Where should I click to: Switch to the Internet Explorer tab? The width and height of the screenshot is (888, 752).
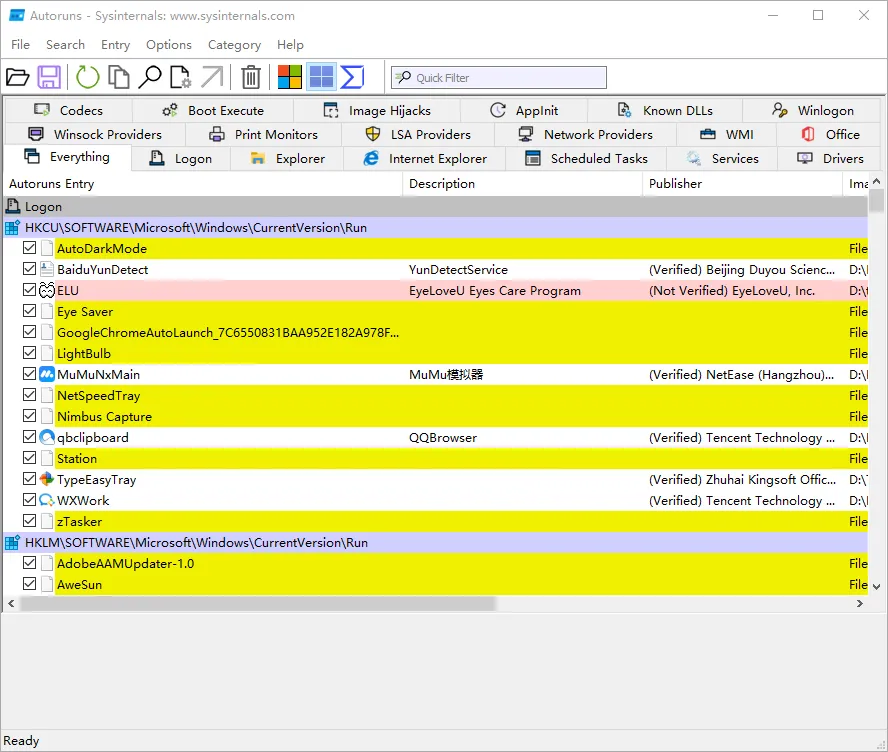(425, 159)
